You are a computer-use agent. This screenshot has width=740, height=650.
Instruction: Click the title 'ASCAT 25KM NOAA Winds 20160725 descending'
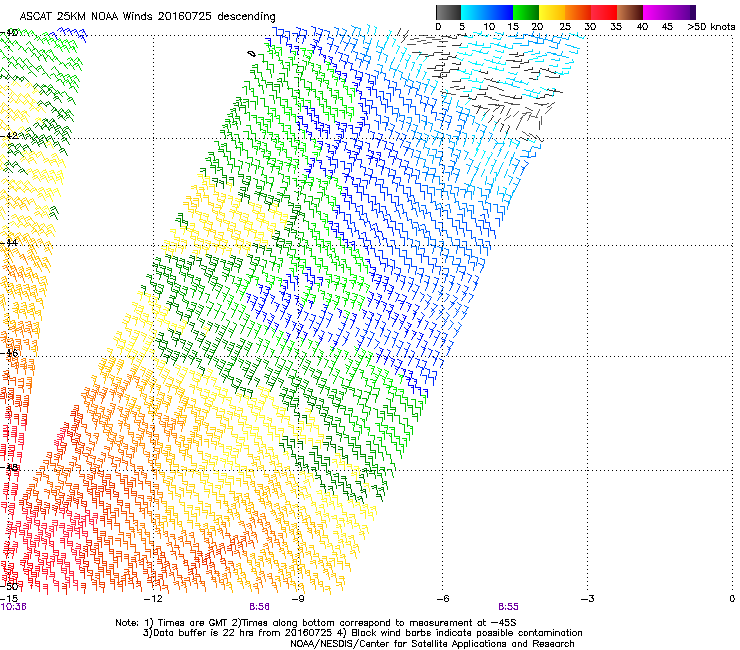coord(147,16)
